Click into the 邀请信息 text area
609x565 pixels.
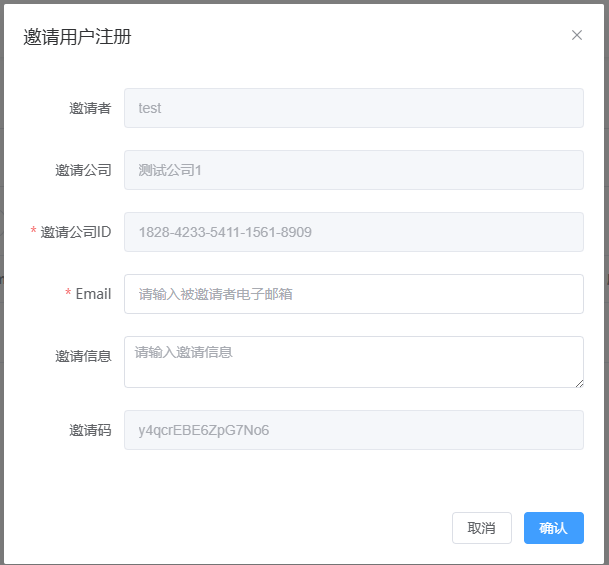[353, 362]
